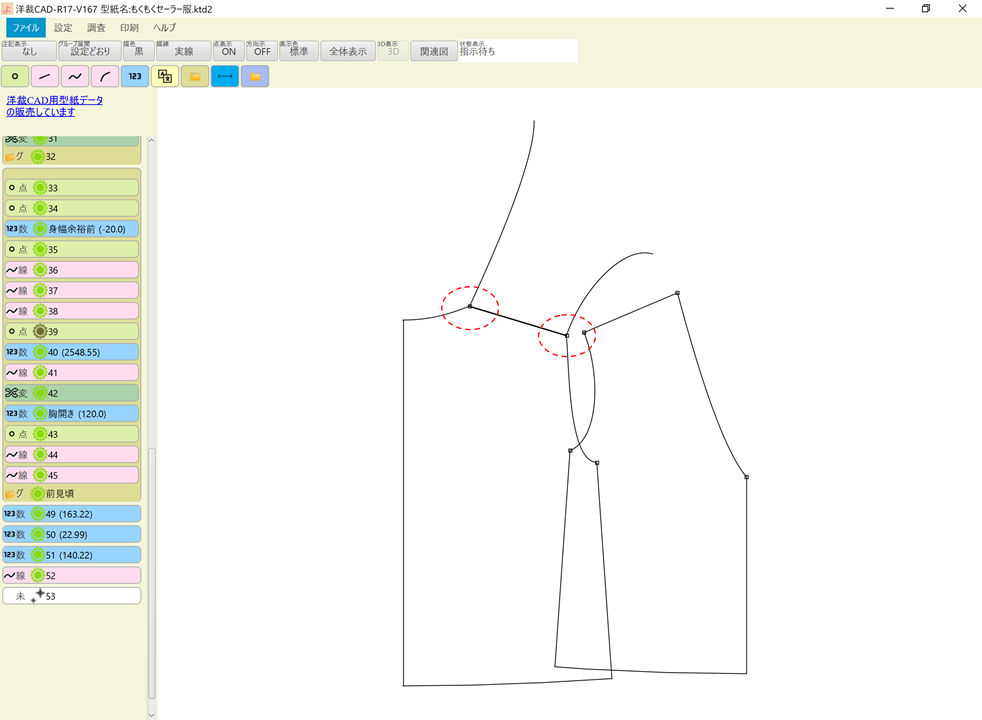Viewport: 982px width, 720px height.
Task: Select the transform row 31
Action: [71, 140]
